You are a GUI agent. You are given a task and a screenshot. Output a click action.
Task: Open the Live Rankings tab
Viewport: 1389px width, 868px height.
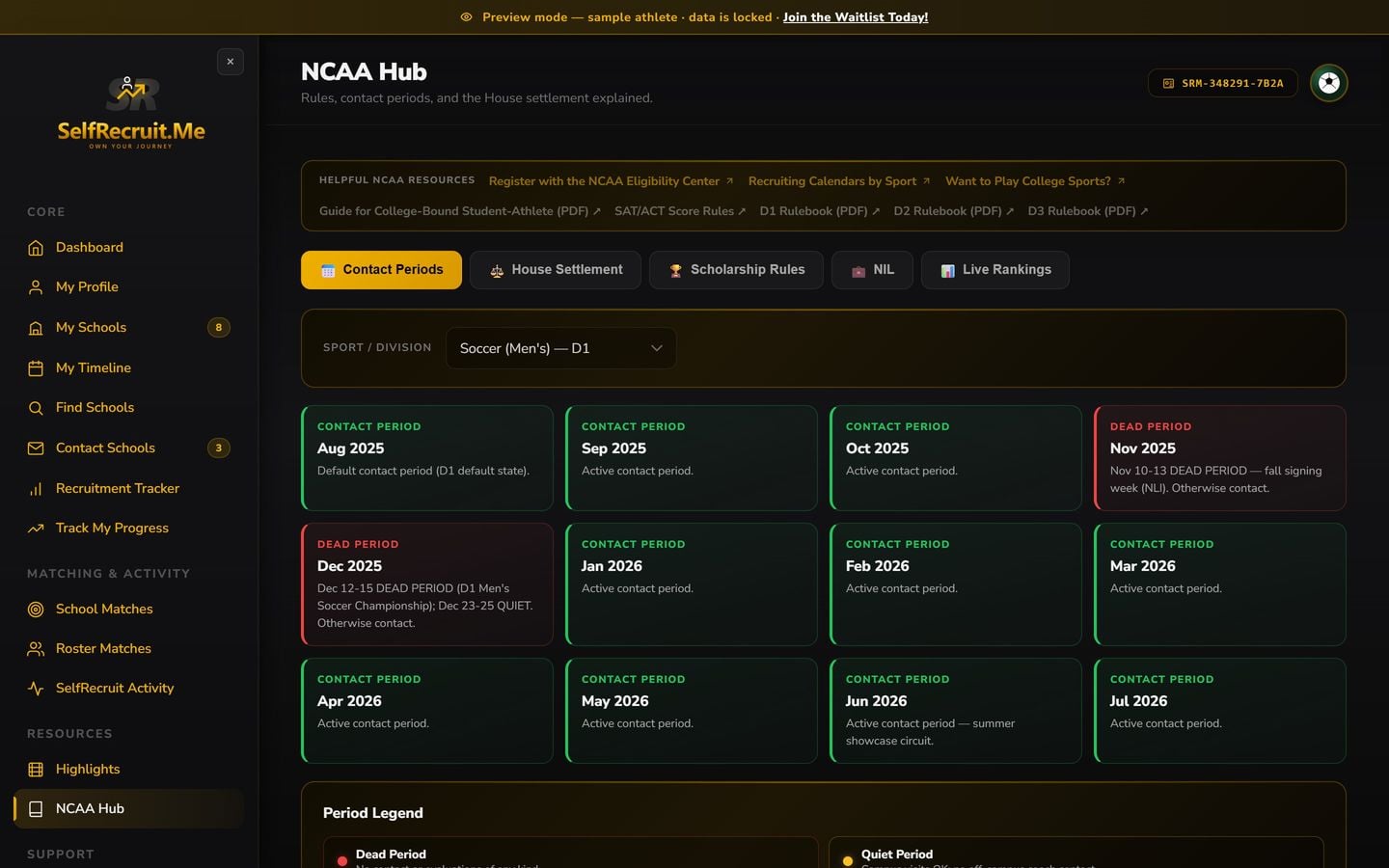point(995,270)
